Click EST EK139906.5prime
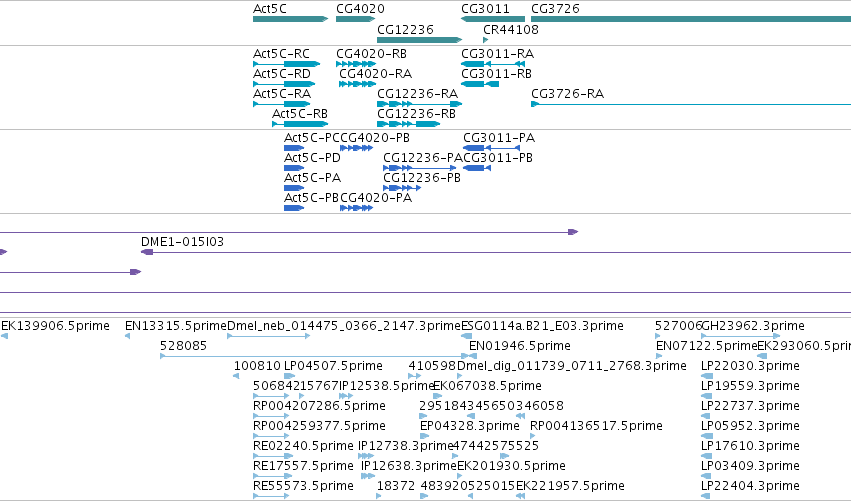851x501 pixels. (x=4, y=337)
